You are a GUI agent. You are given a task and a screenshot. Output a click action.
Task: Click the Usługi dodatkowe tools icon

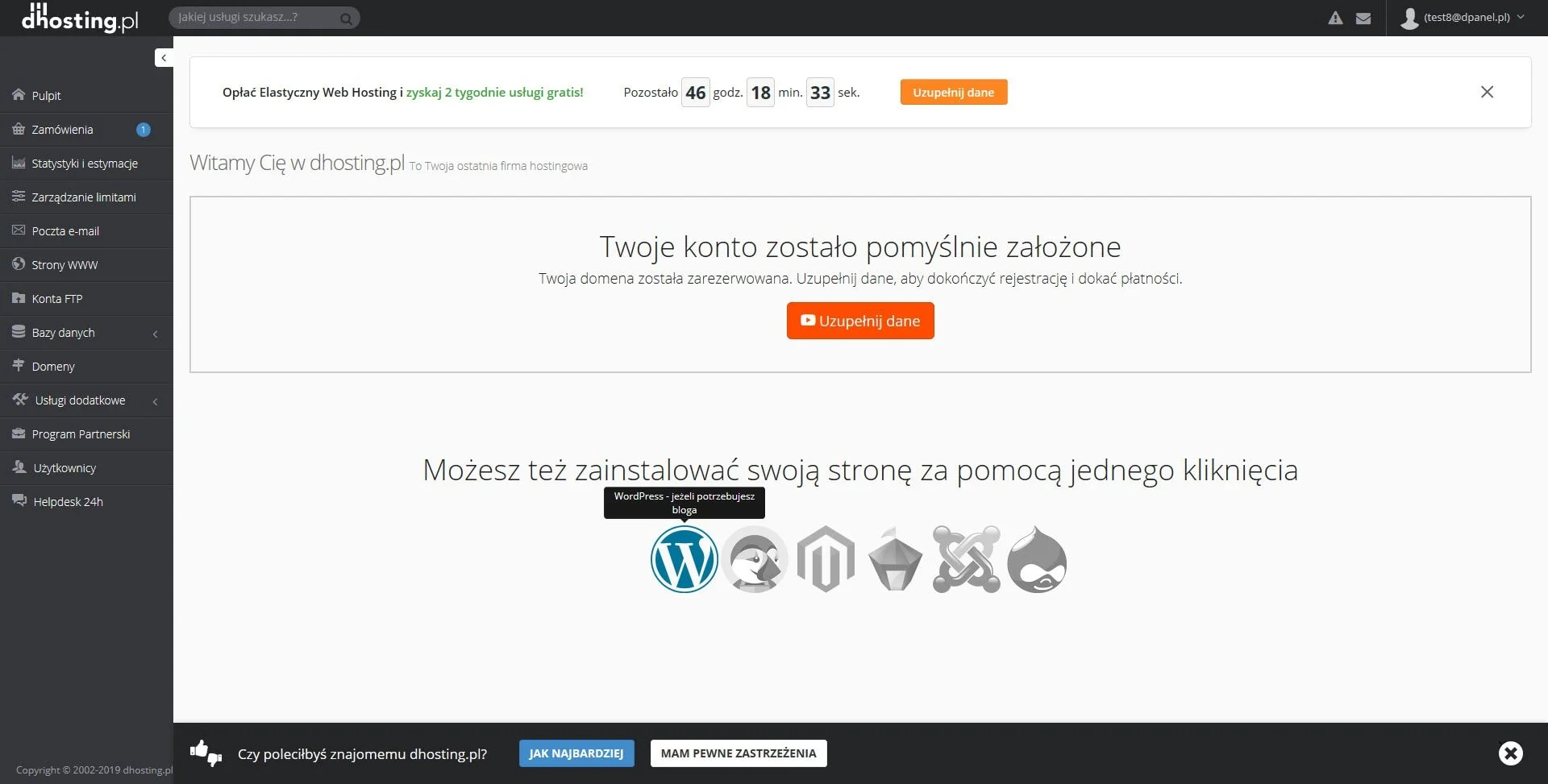[20, 399]
